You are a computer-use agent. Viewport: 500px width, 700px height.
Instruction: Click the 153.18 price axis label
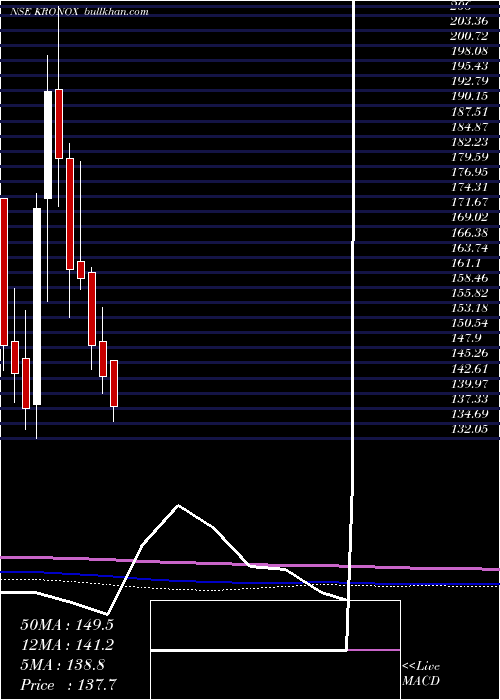pyautogui.click(x=471, y=308)
